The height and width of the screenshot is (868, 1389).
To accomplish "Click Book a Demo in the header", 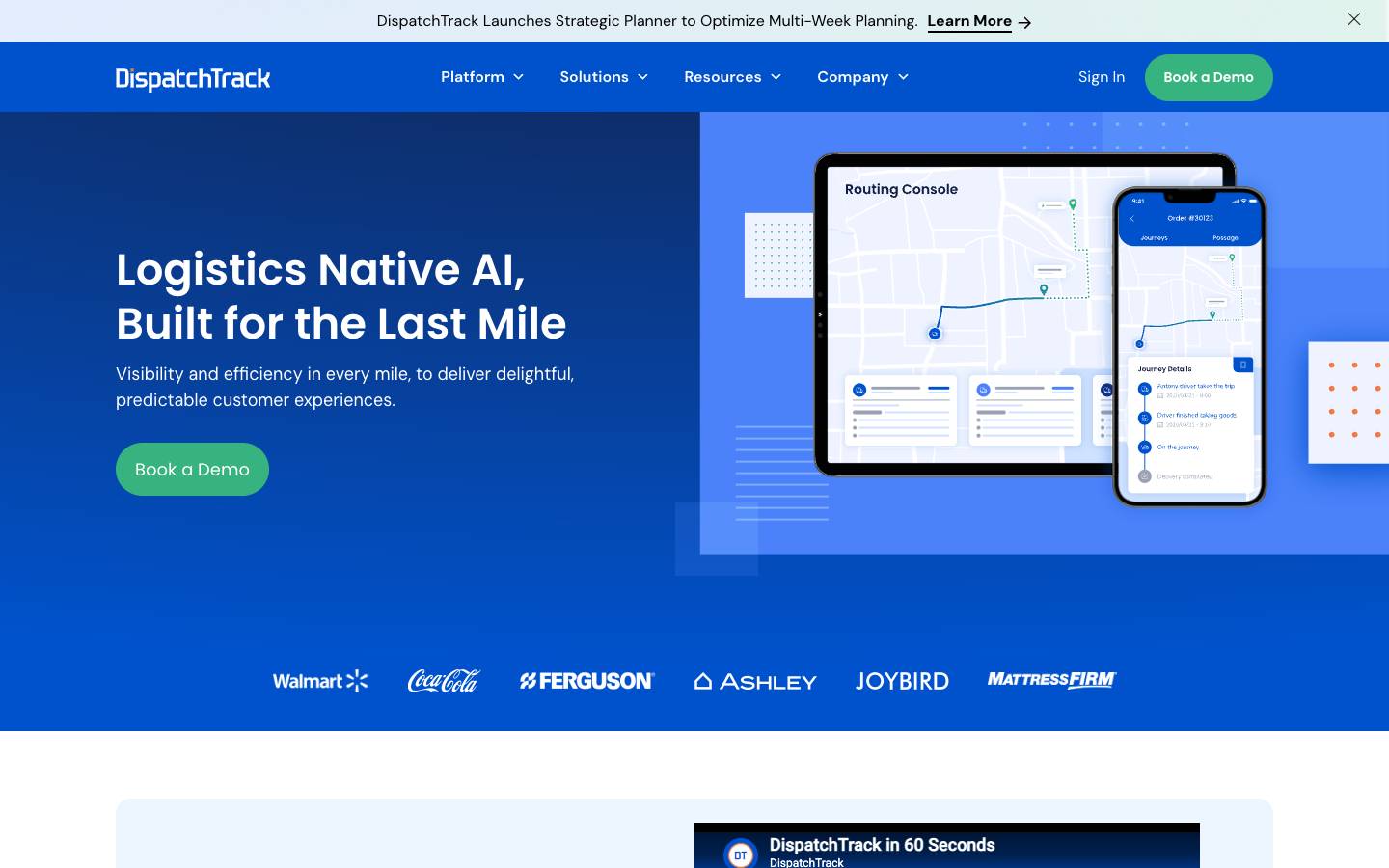I will pyautogui.click(x=1209, y=77).
